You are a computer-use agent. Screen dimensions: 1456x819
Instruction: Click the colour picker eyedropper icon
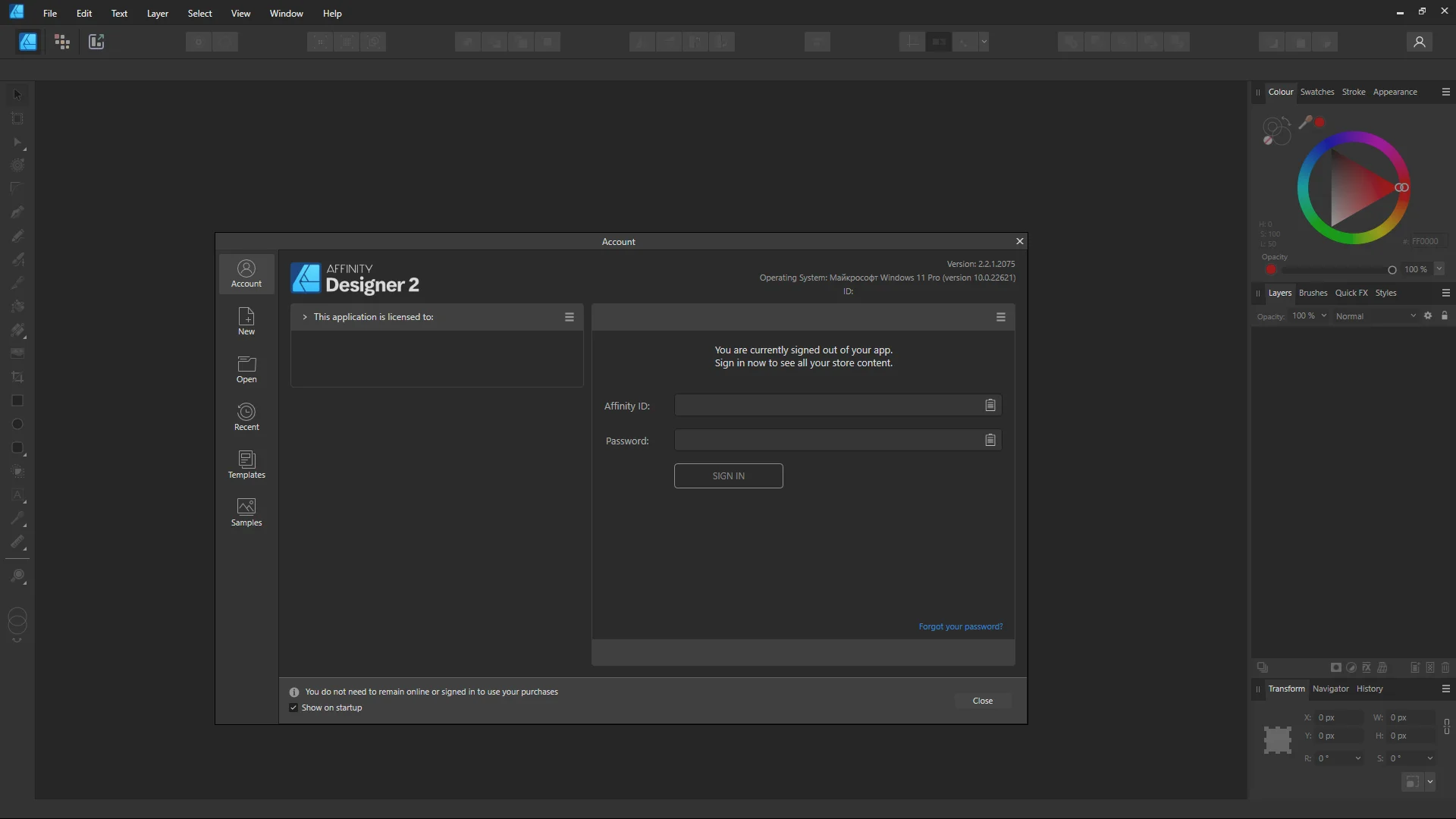click(1305, 122)
